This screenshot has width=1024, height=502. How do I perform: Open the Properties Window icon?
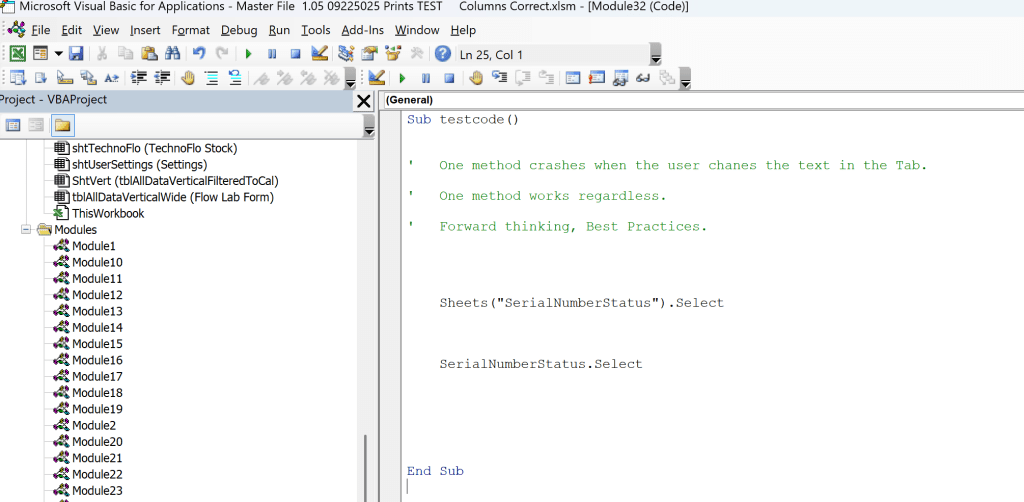coord(368,53)
